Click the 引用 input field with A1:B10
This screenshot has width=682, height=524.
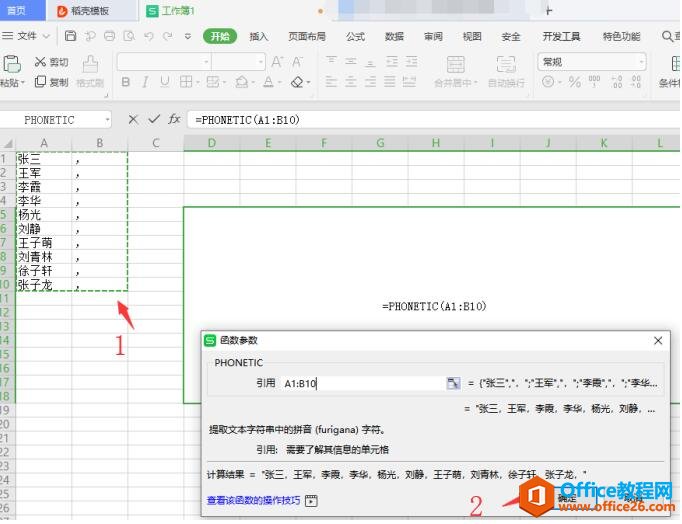pos(360,383)
